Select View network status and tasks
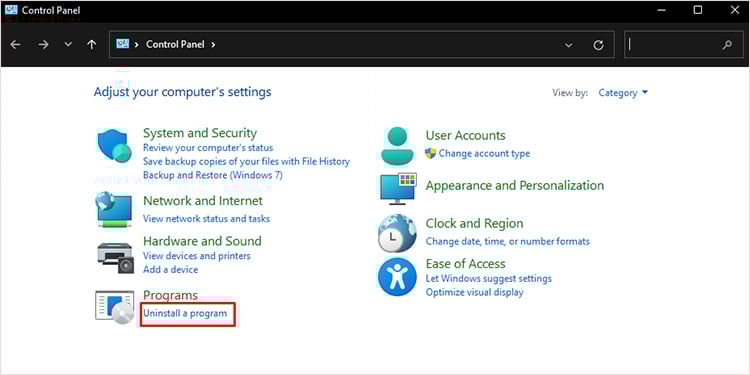 (206, 219)
